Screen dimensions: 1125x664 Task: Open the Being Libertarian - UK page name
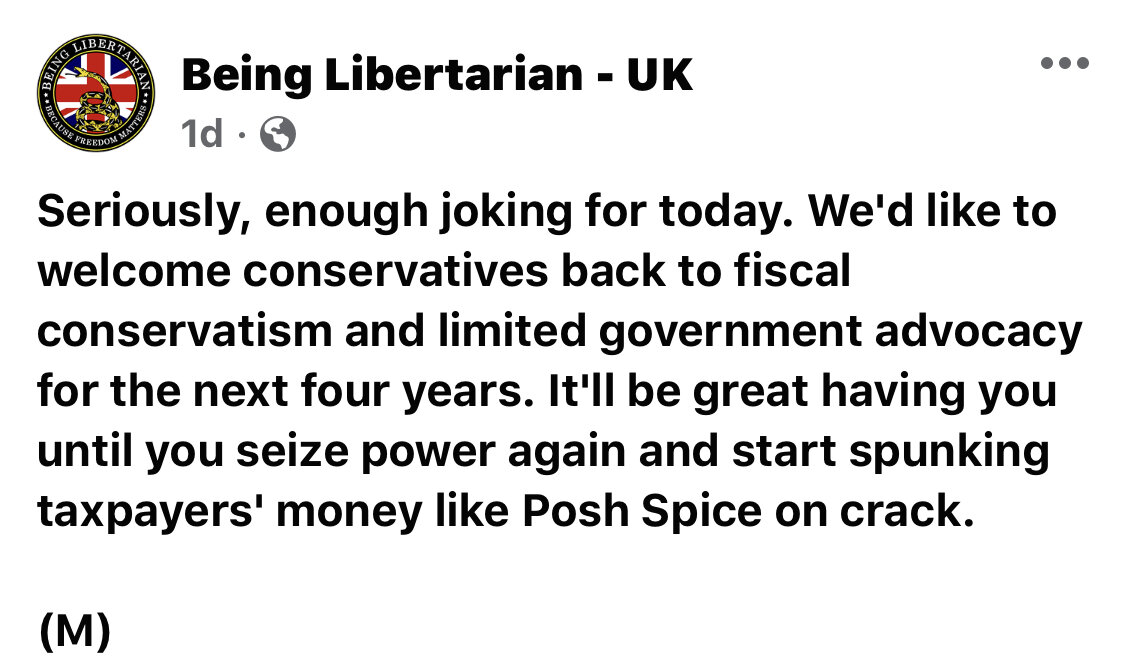pyautogui.click(x=437, y=74)
